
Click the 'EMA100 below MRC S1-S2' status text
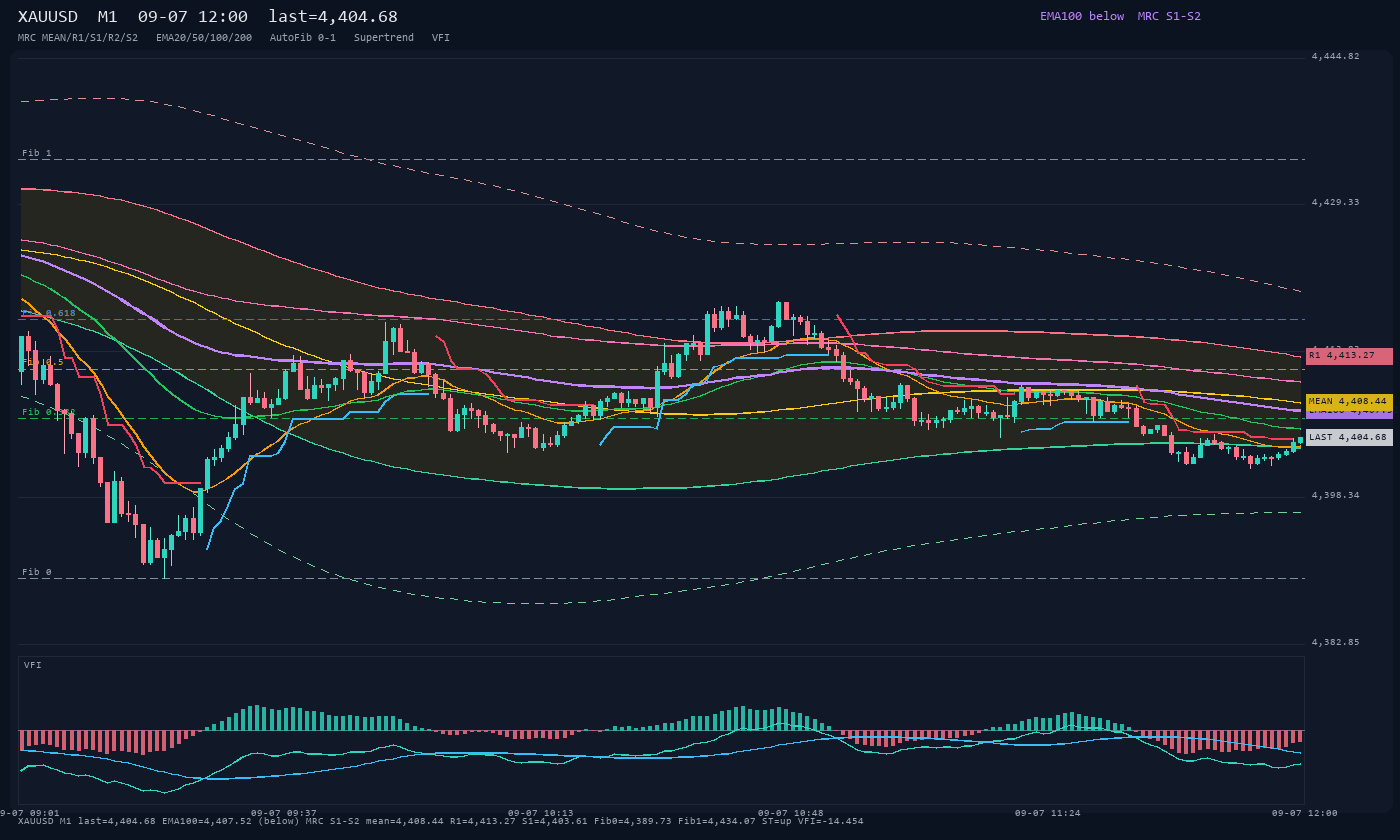[1120, 16]
